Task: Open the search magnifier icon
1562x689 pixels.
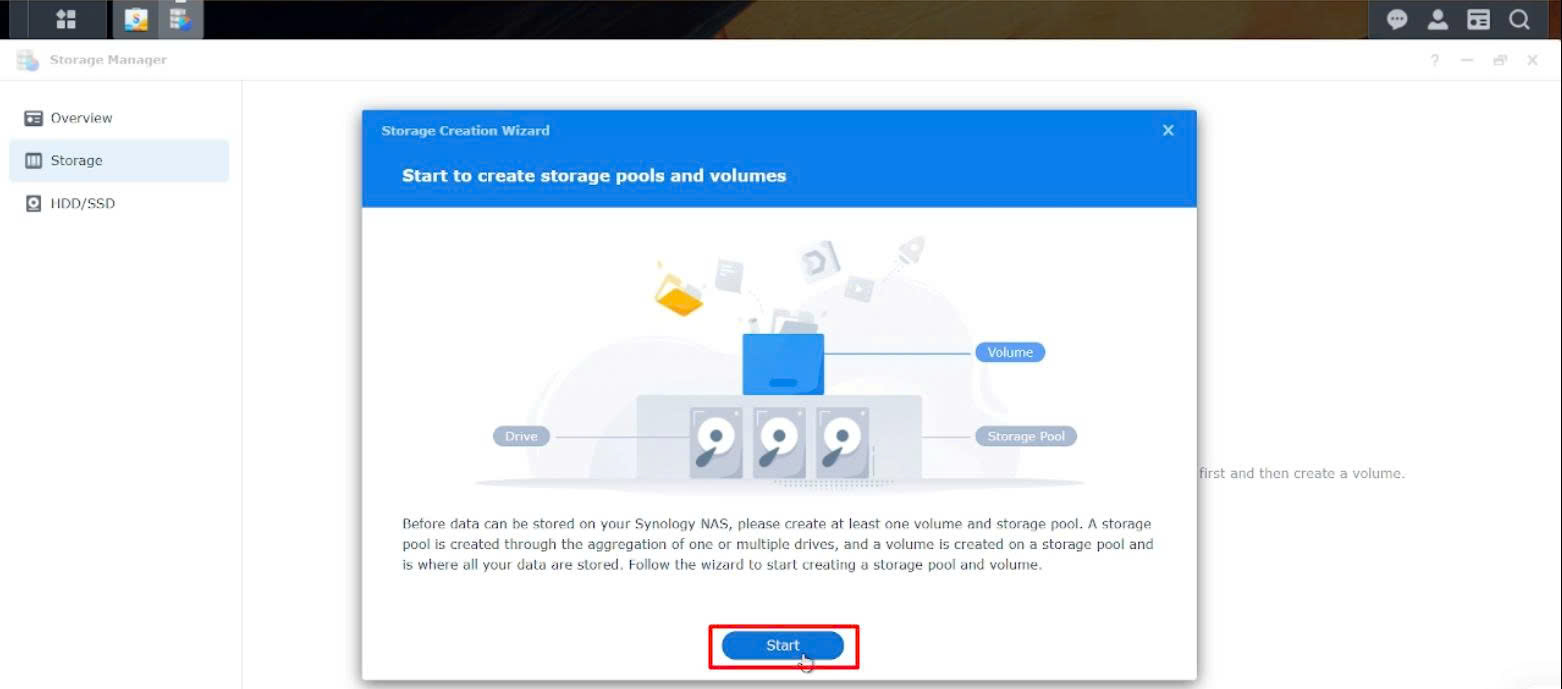Action: (1519, 19)
